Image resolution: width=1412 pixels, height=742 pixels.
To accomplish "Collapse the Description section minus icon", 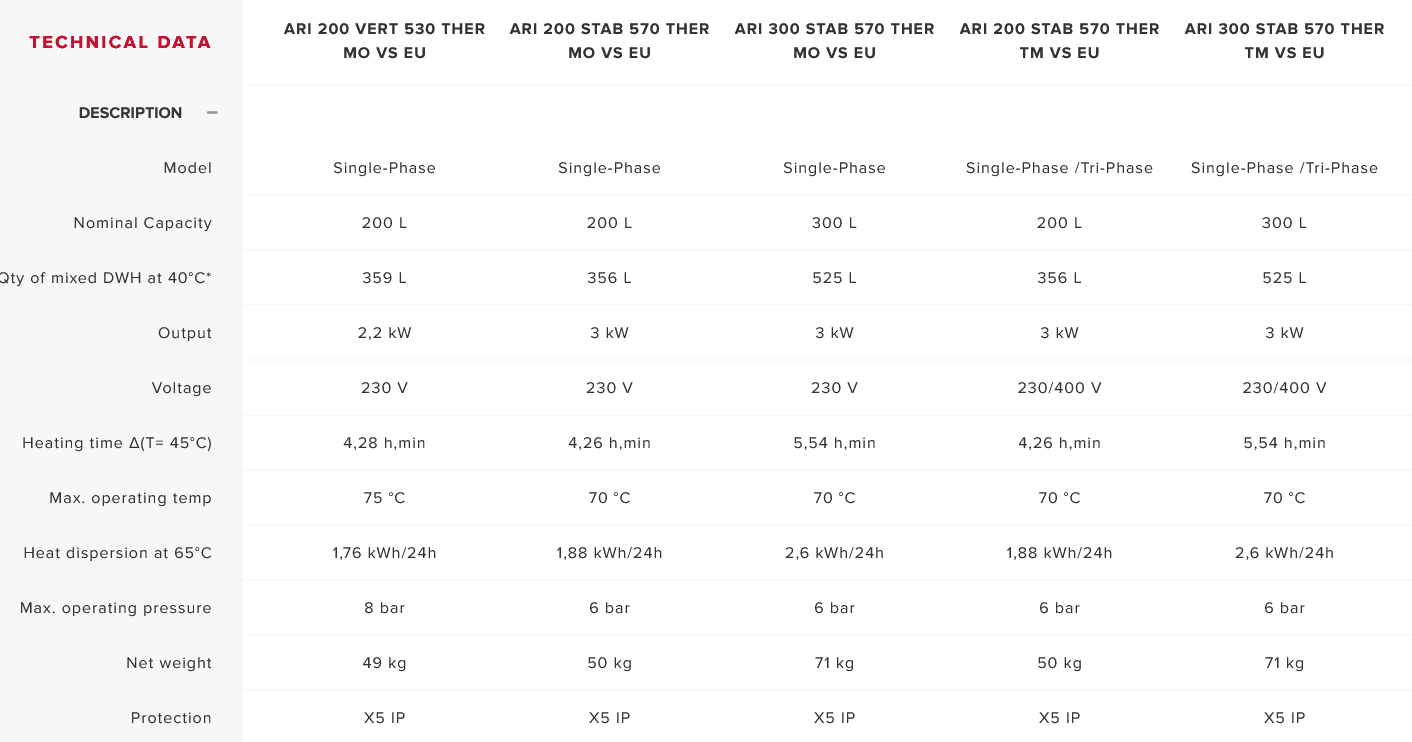I will [x=212, y=113].
